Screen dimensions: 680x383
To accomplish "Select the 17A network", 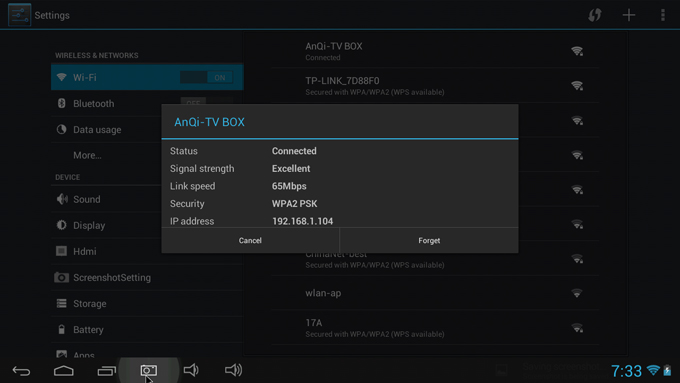I will coord(435,328).
